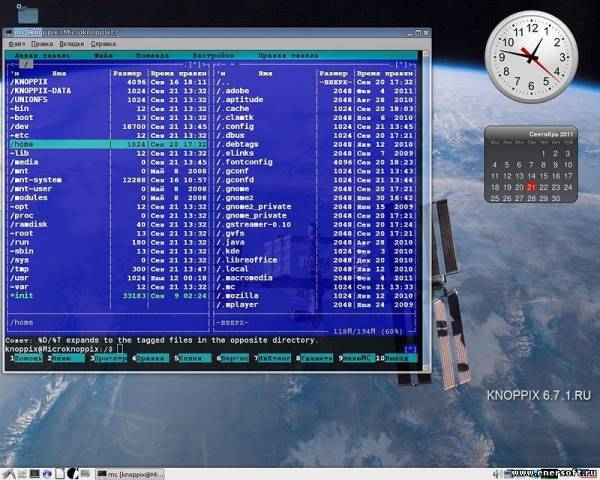Screen dimensions: 600x480
Task: Select highlighted /home directory row
Action: tap(108, 144)
